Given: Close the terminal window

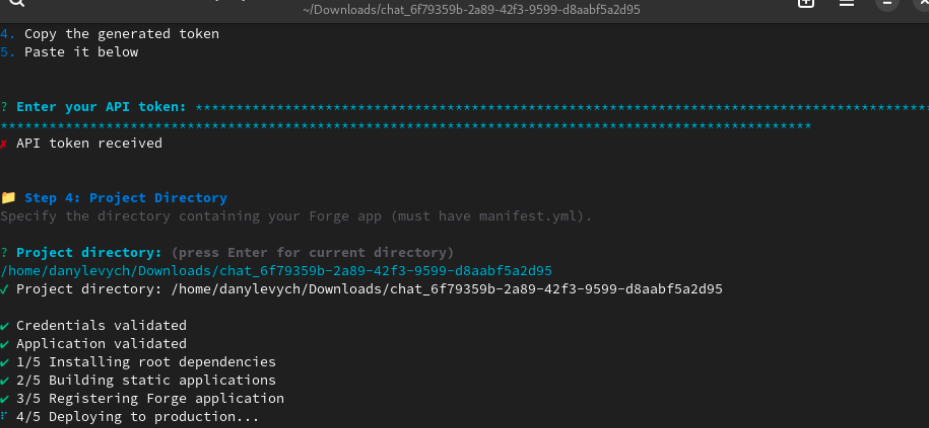Looking at the screenshot, I should 921,4.
